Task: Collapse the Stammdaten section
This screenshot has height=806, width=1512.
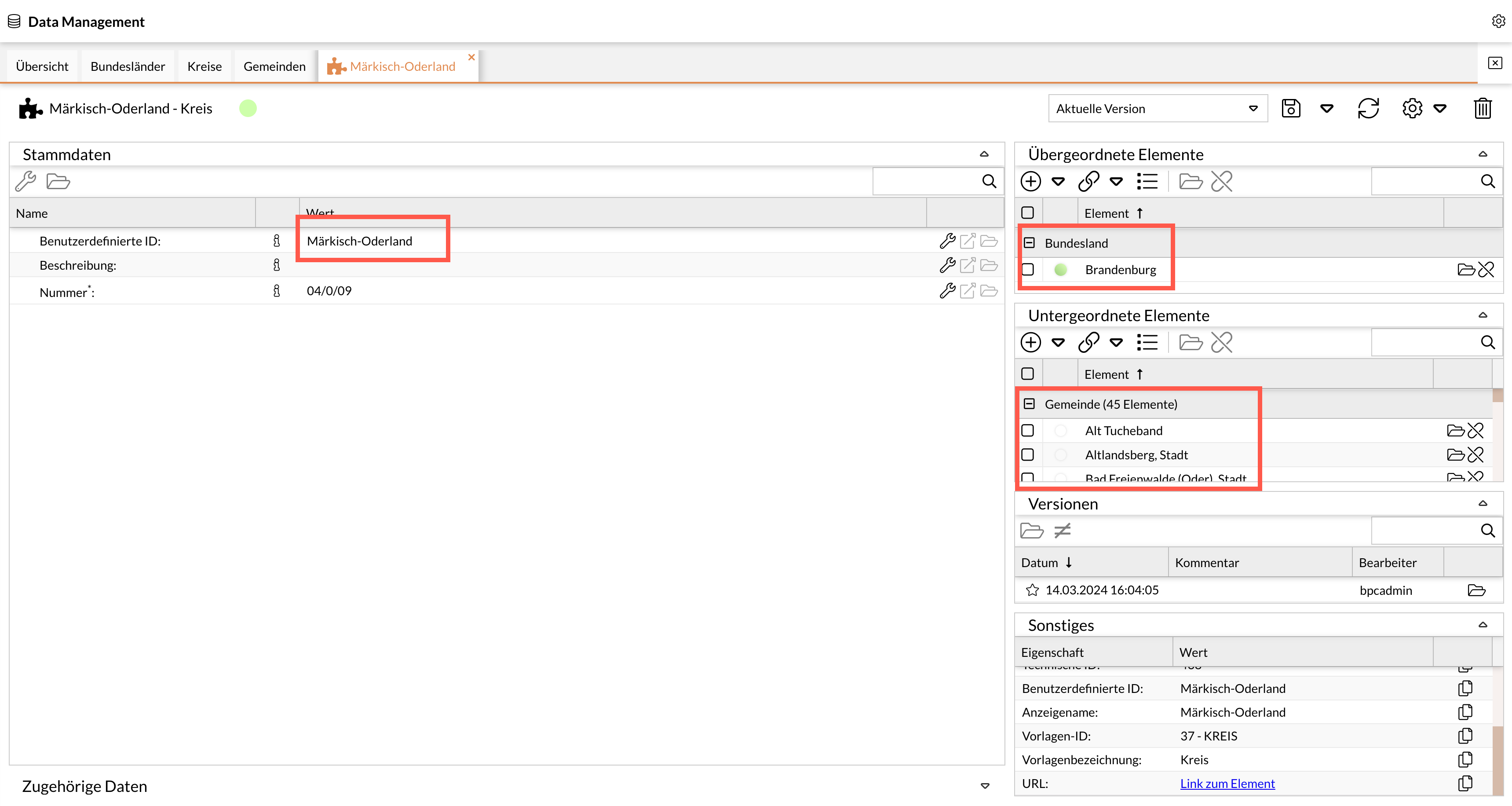Action: 984,154
